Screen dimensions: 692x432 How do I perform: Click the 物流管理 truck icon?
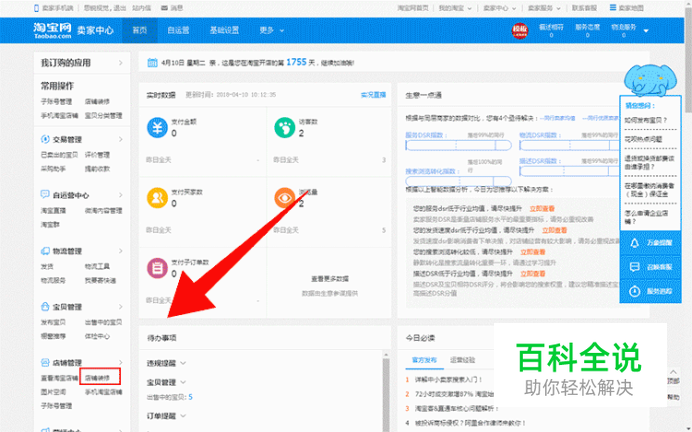coord(45,251)
